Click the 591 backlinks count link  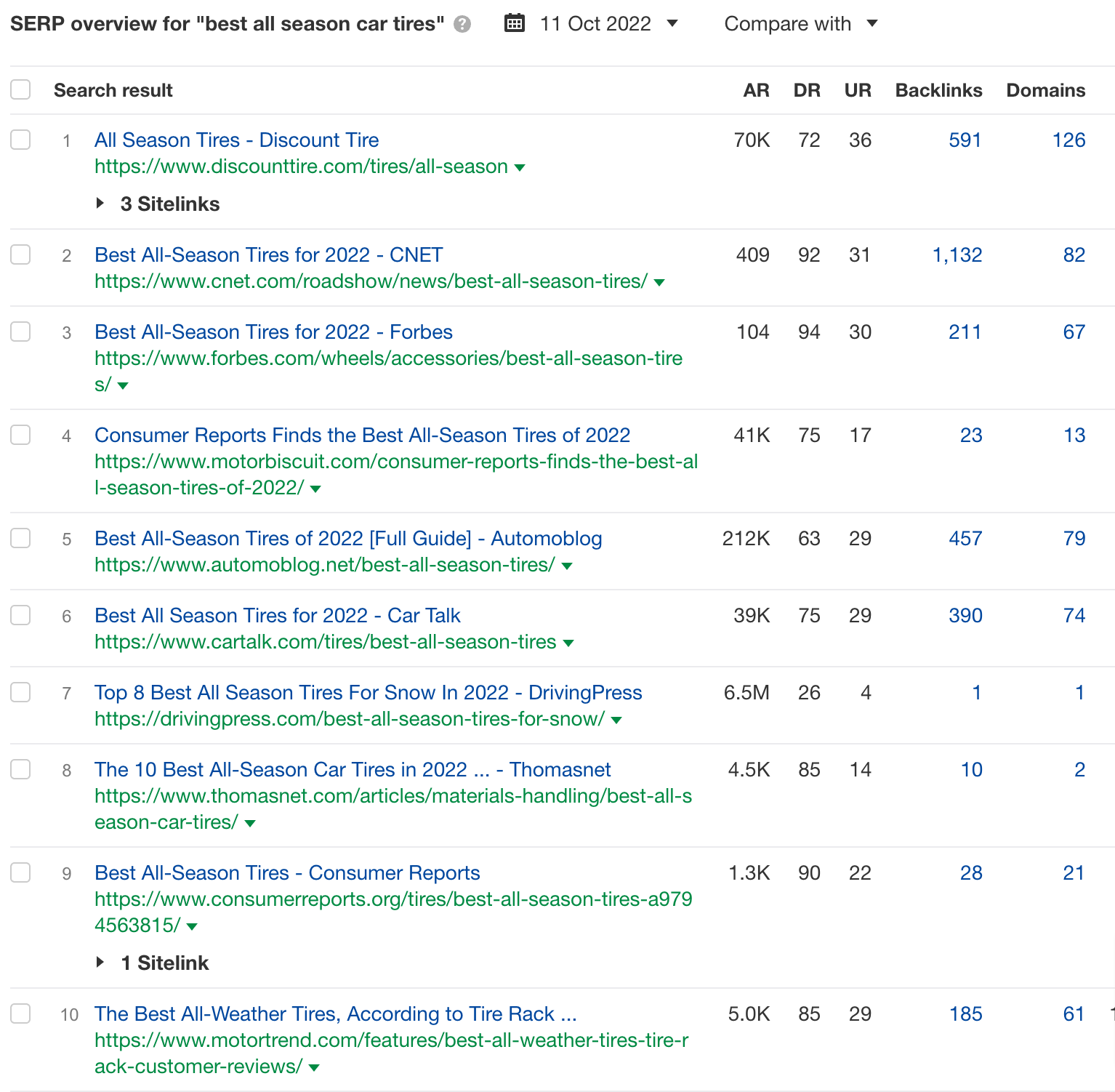[965, 140]
